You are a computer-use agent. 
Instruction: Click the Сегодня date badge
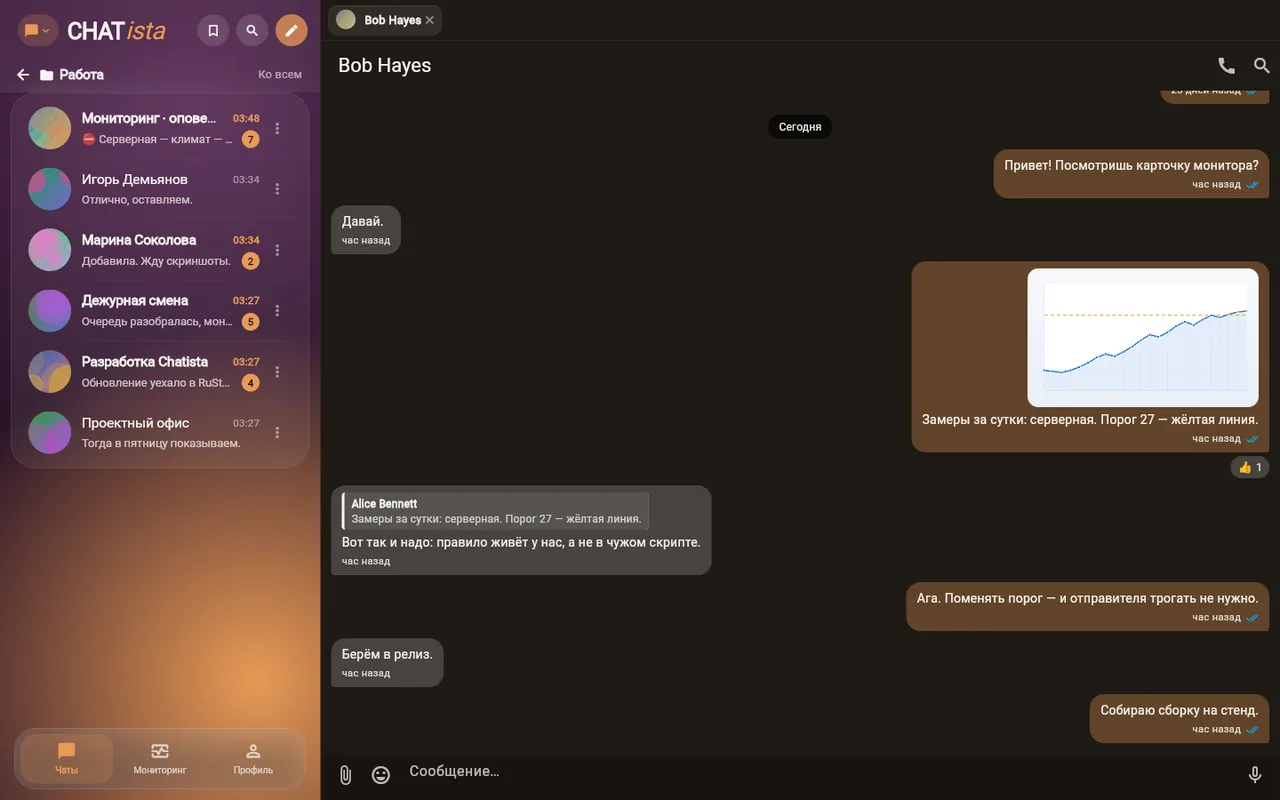[x=800, y=127]
